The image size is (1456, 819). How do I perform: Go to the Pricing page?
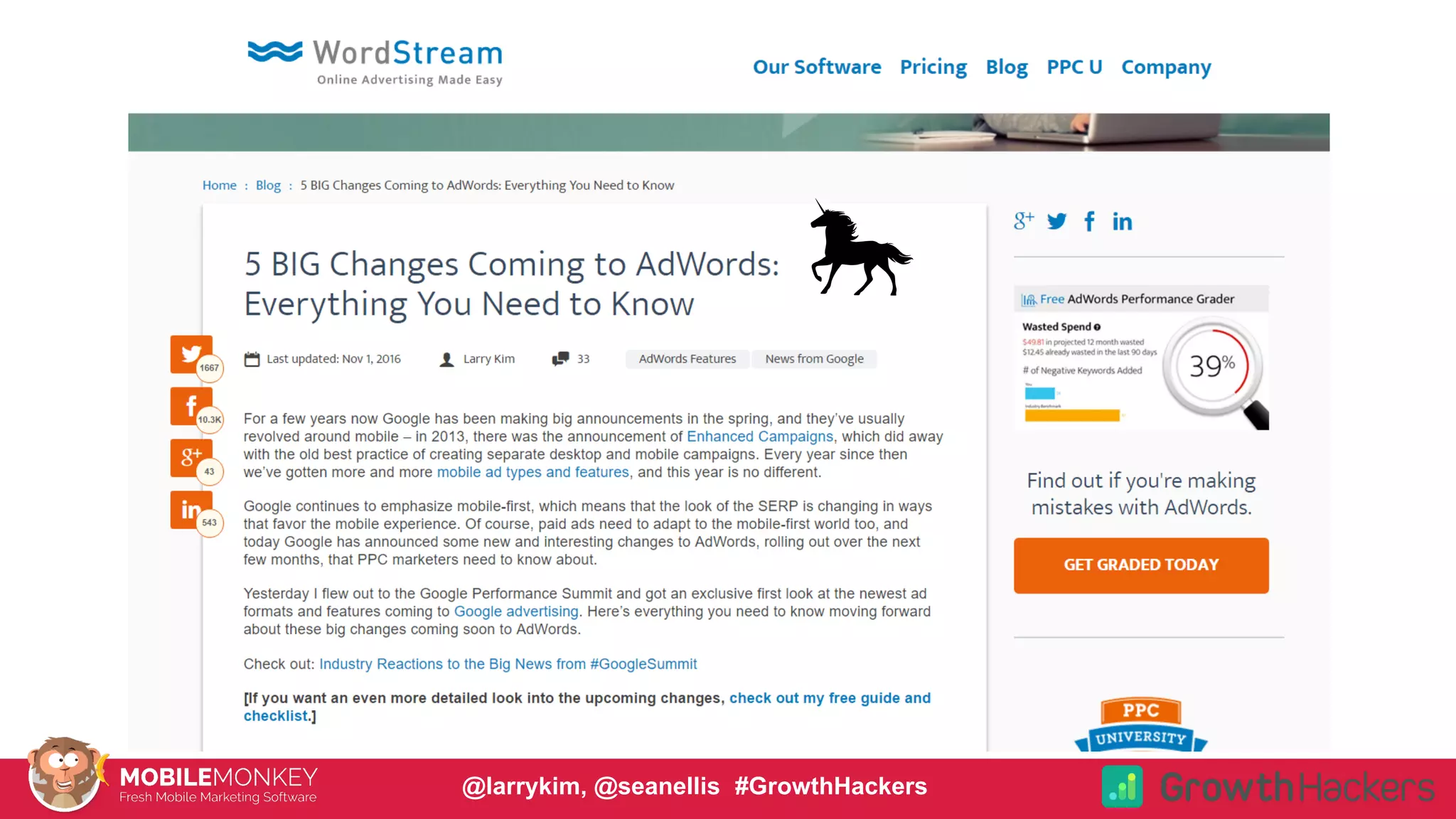click(933, 67)
